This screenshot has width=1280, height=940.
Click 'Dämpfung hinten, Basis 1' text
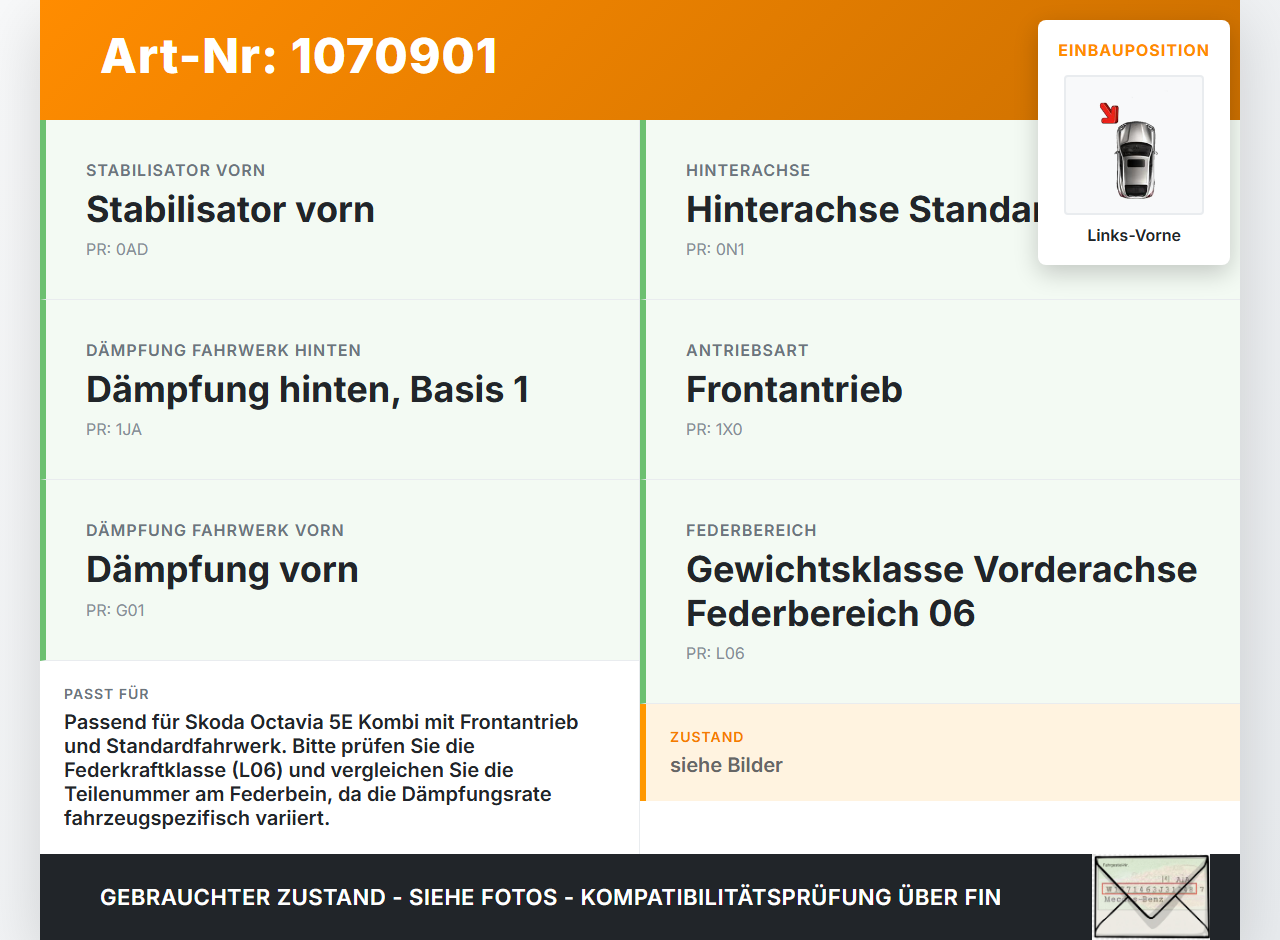click(x=307, y=389)
